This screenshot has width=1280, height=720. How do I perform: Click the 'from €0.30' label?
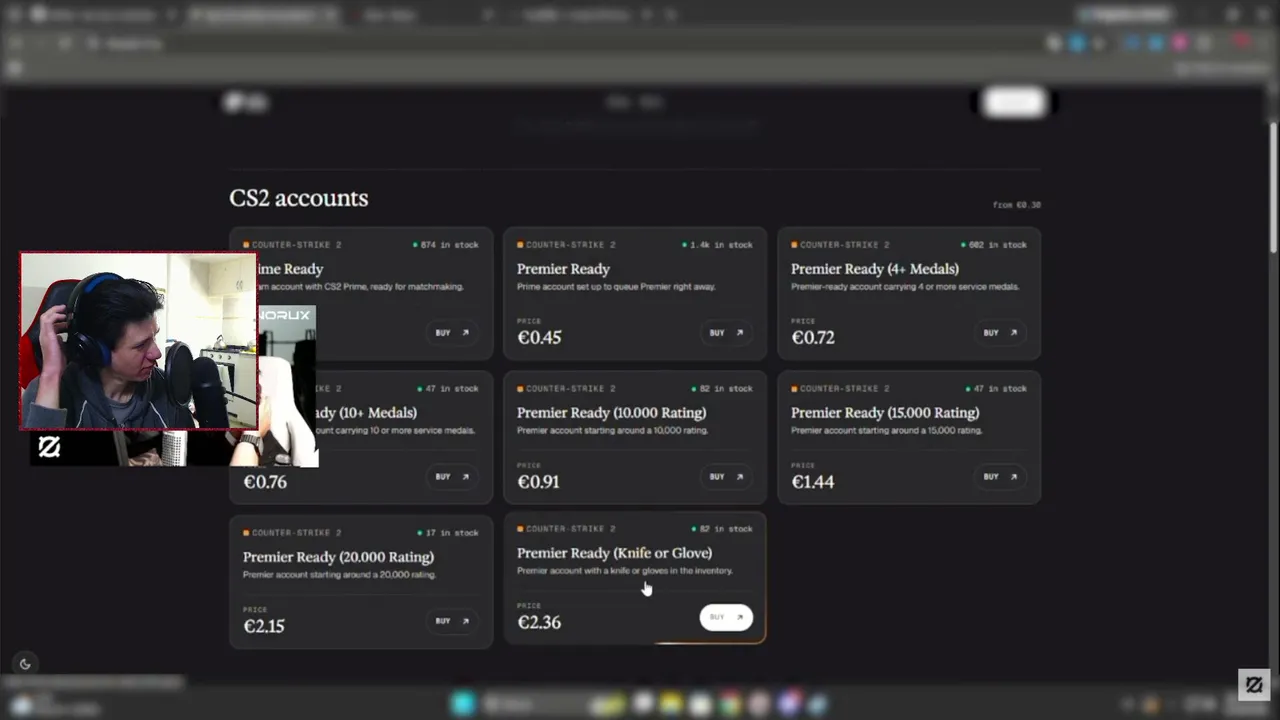coord(1016,205)
